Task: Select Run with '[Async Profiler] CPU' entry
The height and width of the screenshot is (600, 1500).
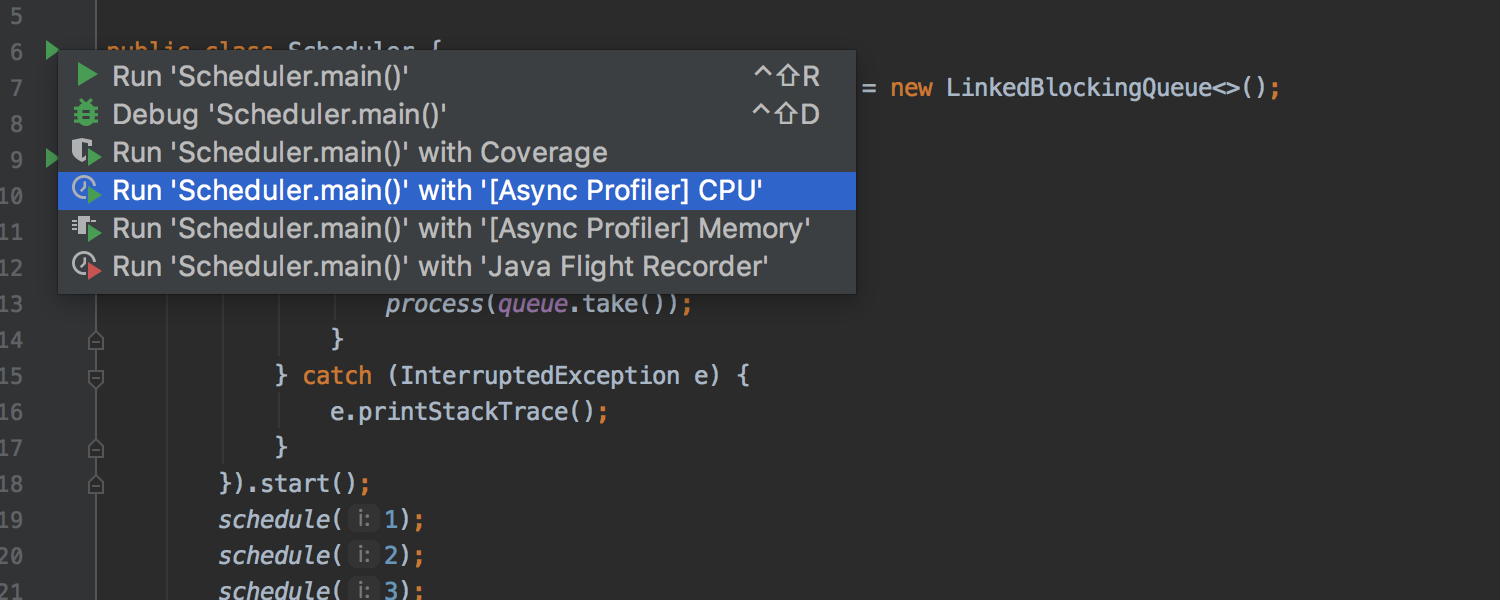Action: pos(437,190)
